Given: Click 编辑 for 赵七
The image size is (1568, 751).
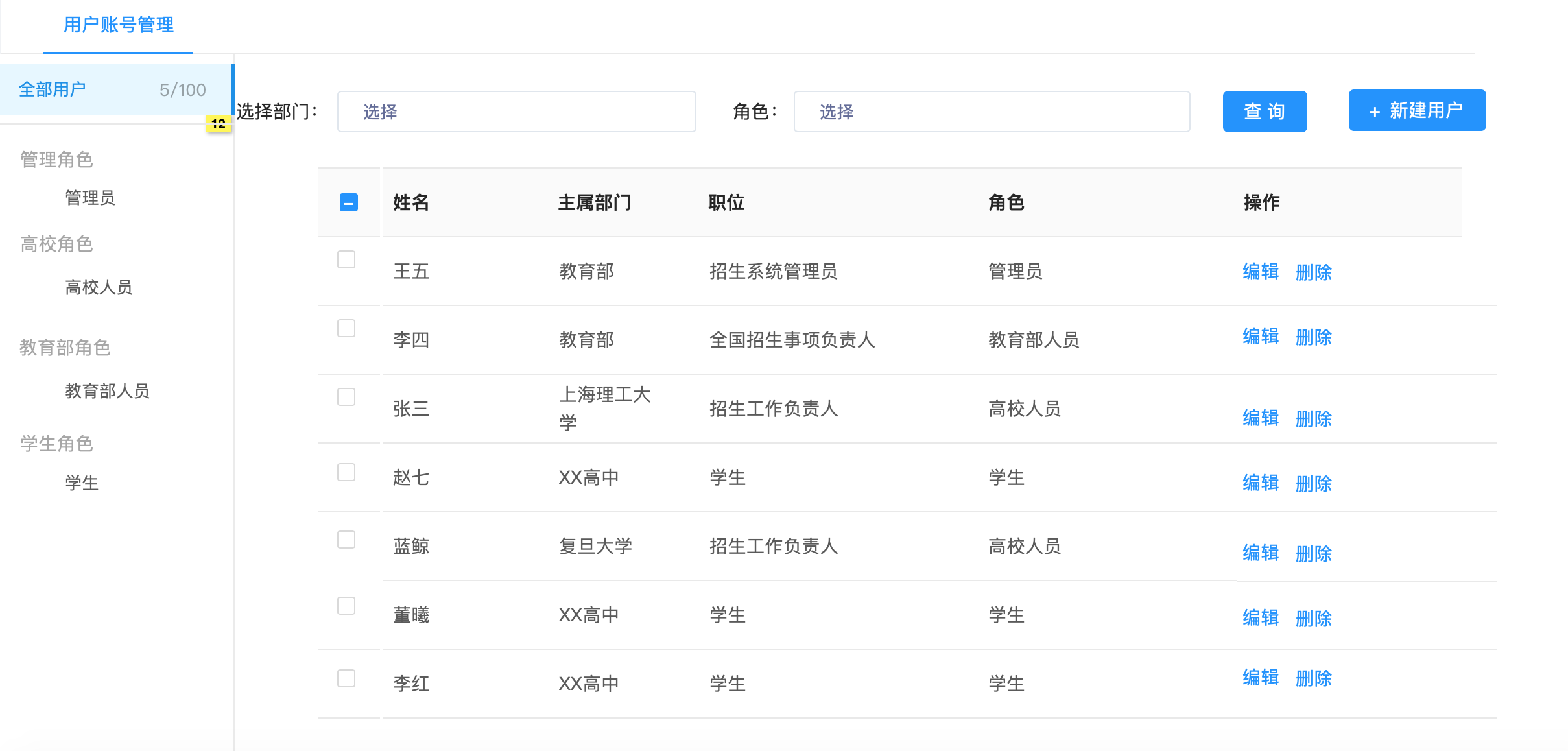Looking at the screenshot, I should tap(1260, 483).
